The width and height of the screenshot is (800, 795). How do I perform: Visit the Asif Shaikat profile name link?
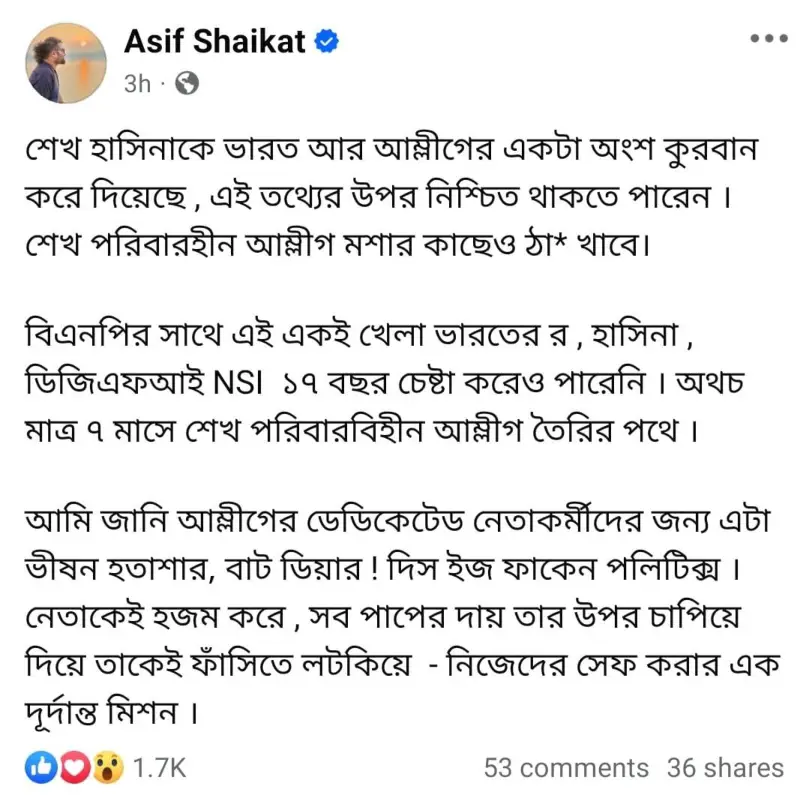[x=215, y=41]
